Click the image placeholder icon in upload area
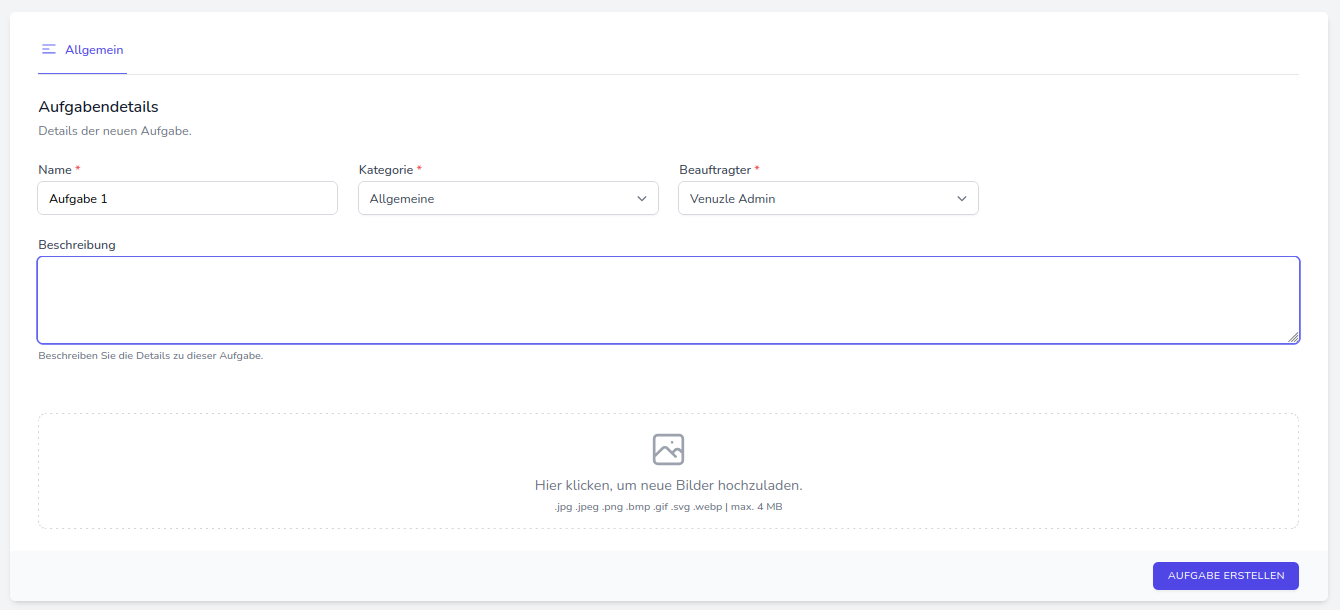The height and width of the screenshot is (610, 1340). (668, 449)
